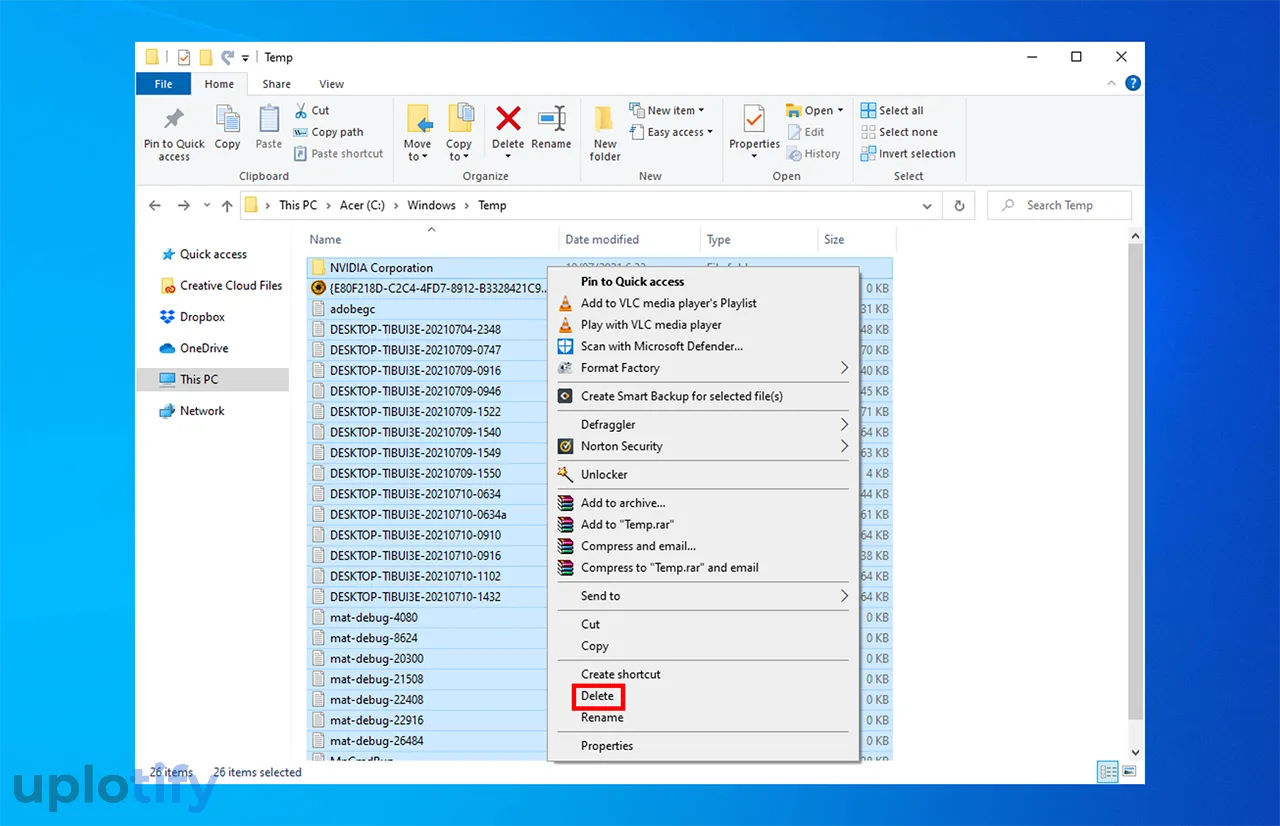The image size is (1280, 826).
Task: Click the red X Delete ribbon icon
Action: [508, 120]
